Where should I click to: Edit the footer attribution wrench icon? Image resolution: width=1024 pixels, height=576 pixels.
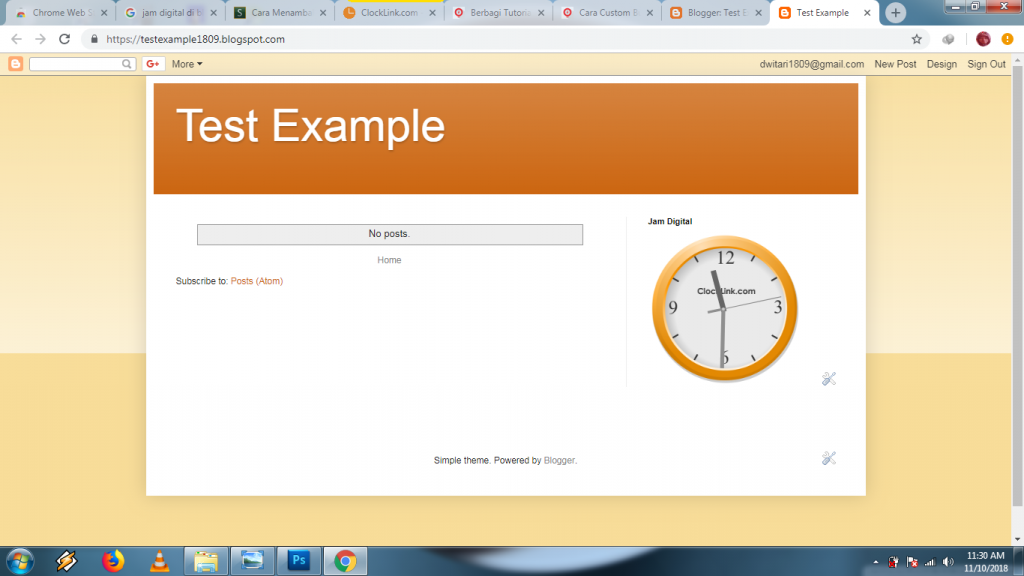(829, 458)
